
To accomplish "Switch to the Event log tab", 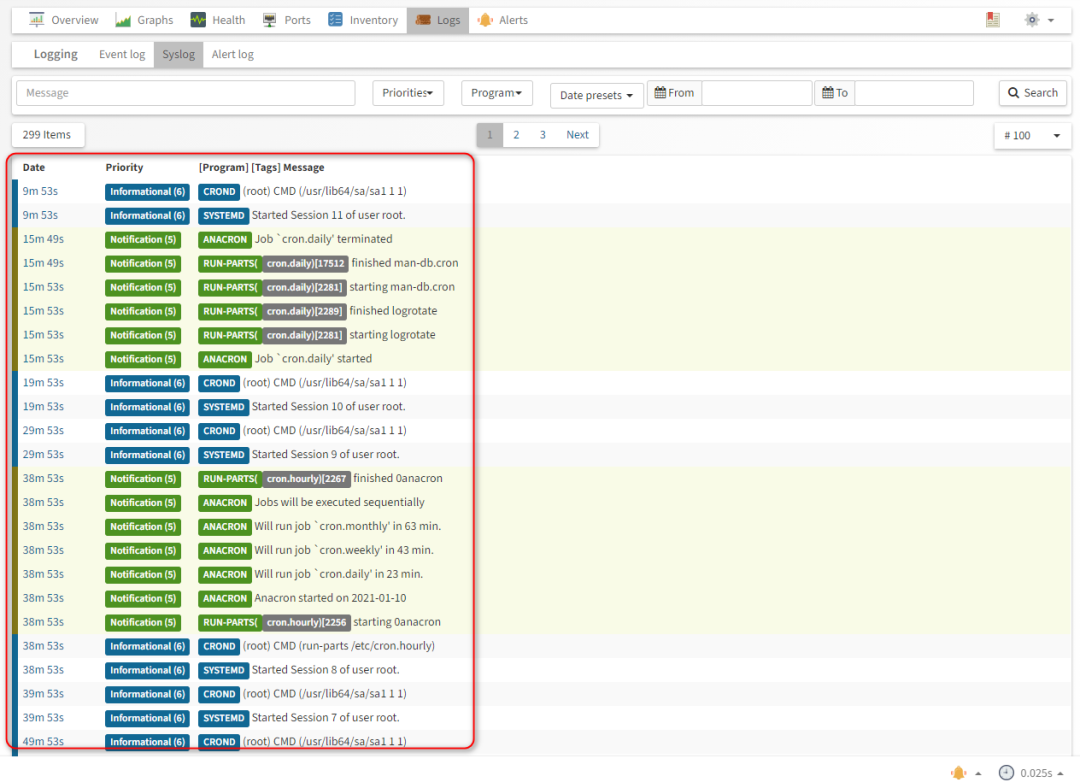I will [x=122, y=54].
